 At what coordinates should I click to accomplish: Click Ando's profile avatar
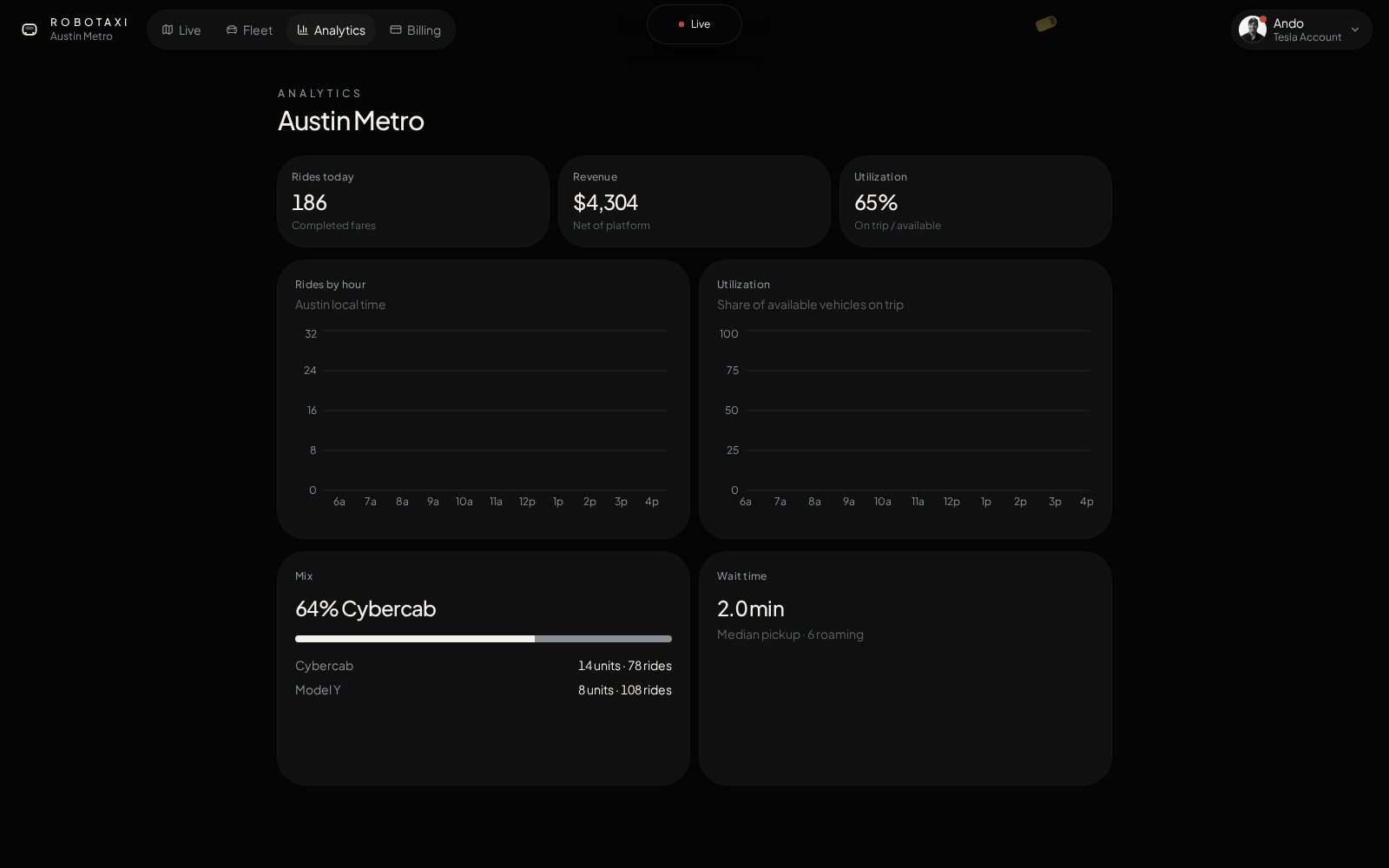(1252, 29)
